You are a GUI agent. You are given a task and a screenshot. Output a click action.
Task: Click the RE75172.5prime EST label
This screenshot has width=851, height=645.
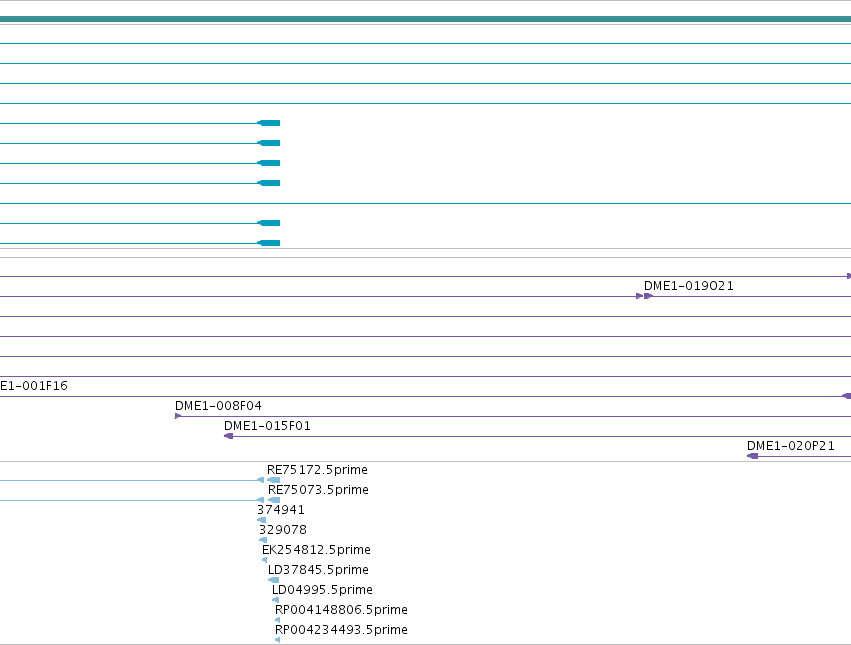pyautogui.click(x=317, y=470)
